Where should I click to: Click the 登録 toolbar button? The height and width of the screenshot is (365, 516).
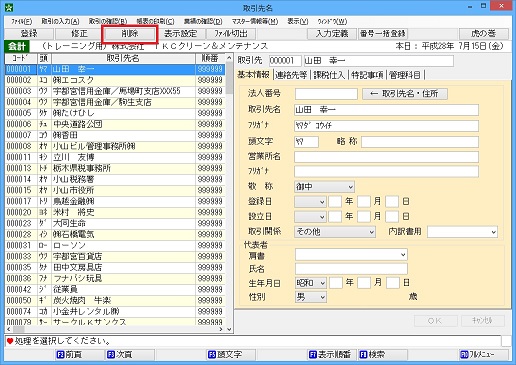pyautogui.click(x=29, y=34)
